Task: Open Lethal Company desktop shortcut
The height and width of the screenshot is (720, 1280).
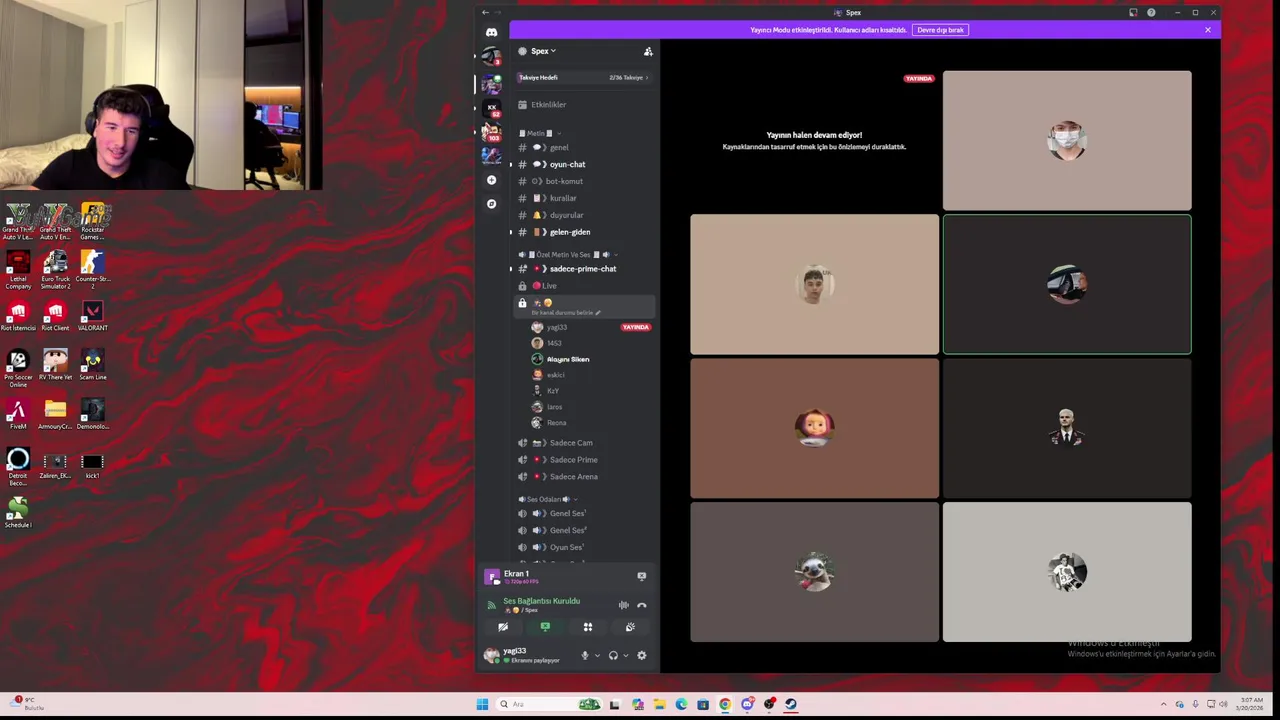Action: 18,270
